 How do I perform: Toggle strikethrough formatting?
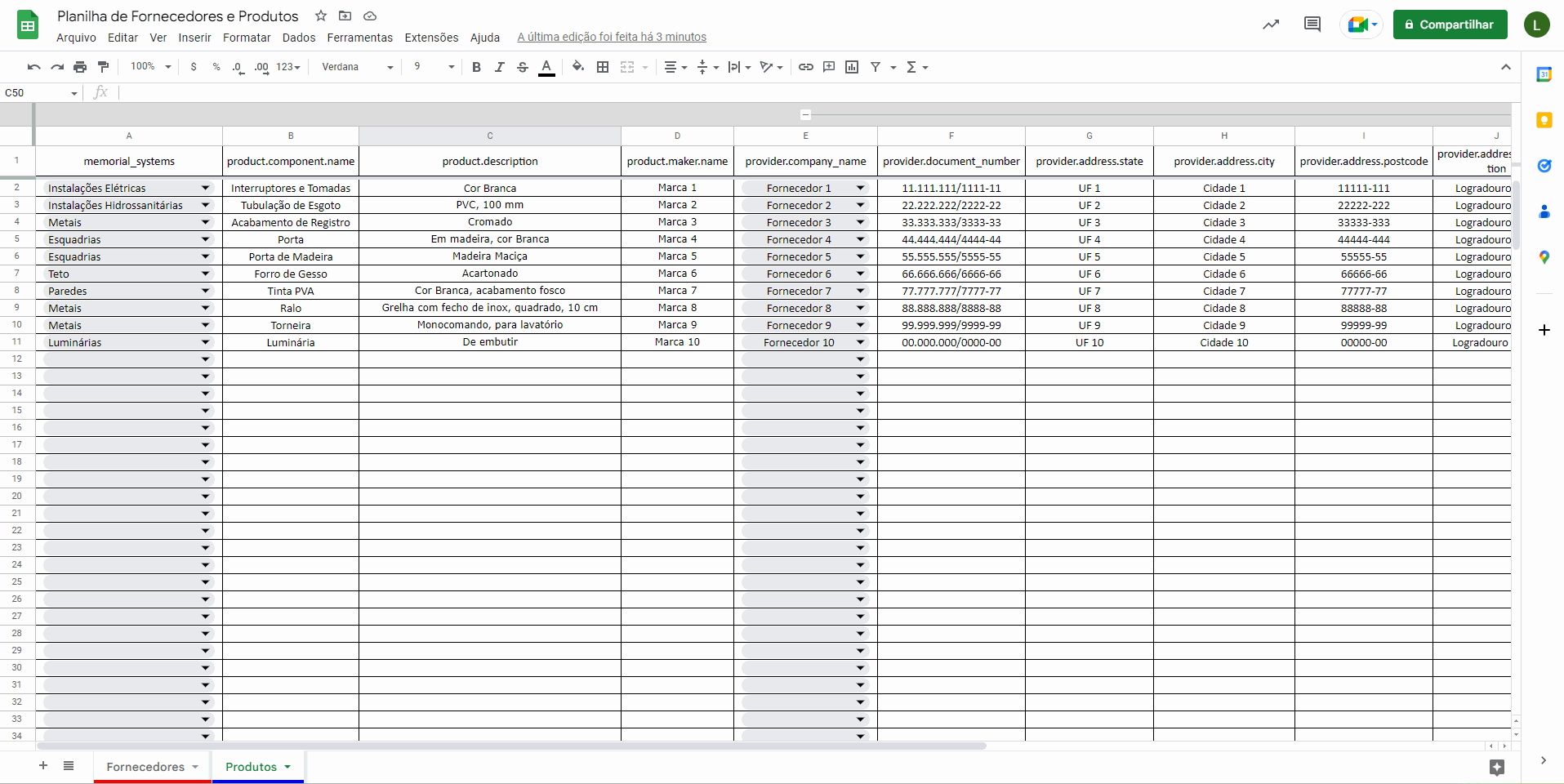(x=523, y=67)
